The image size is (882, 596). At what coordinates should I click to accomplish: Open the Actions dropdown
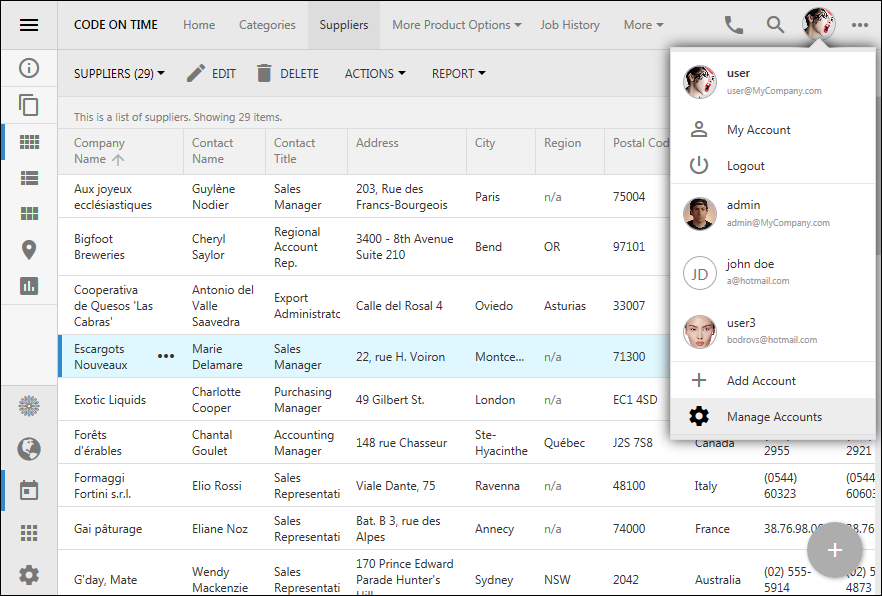tap(375, 74)
